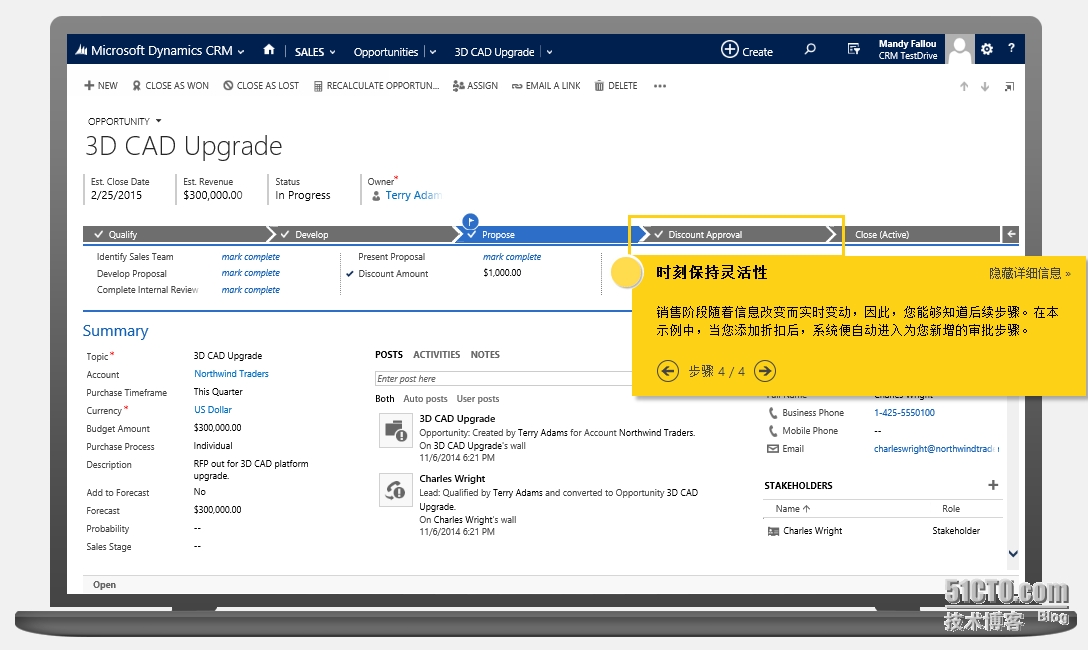This screenshot has width=1088, height=650.
Task: Click EMAIL A LINK command
Action: point(546,86)
